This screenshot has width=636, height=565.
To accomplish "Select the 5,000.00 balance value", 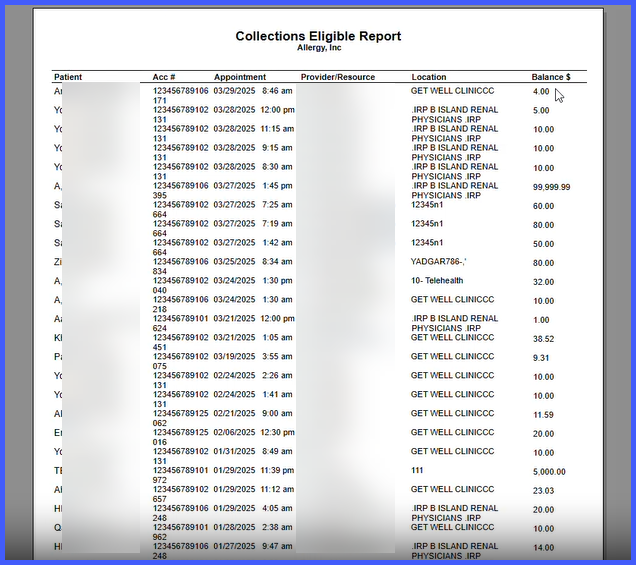I will pyautogui.click(x=549, y=472).
